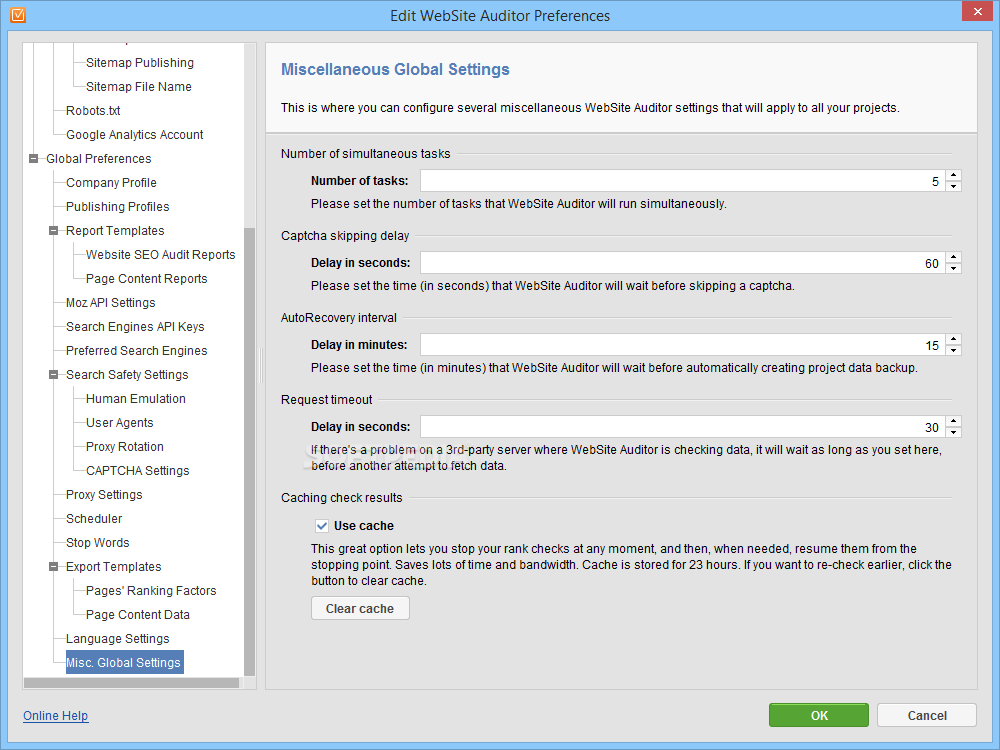Confirm preferences with the OK button
1000x750 pixels.
[819, 716]
